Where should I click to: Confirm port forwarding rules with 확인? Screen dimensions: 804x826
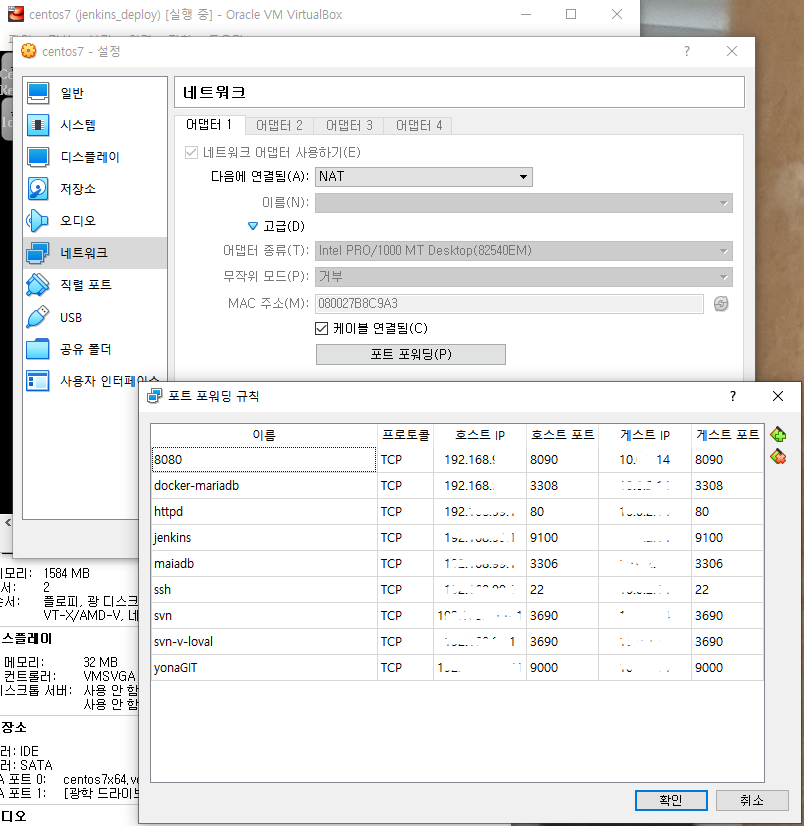[x=671, y=800]
